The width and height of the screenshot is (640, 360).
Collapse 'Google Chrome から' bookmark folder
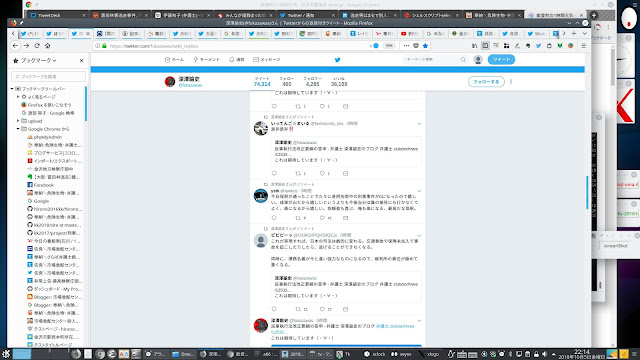click(18, 129)
